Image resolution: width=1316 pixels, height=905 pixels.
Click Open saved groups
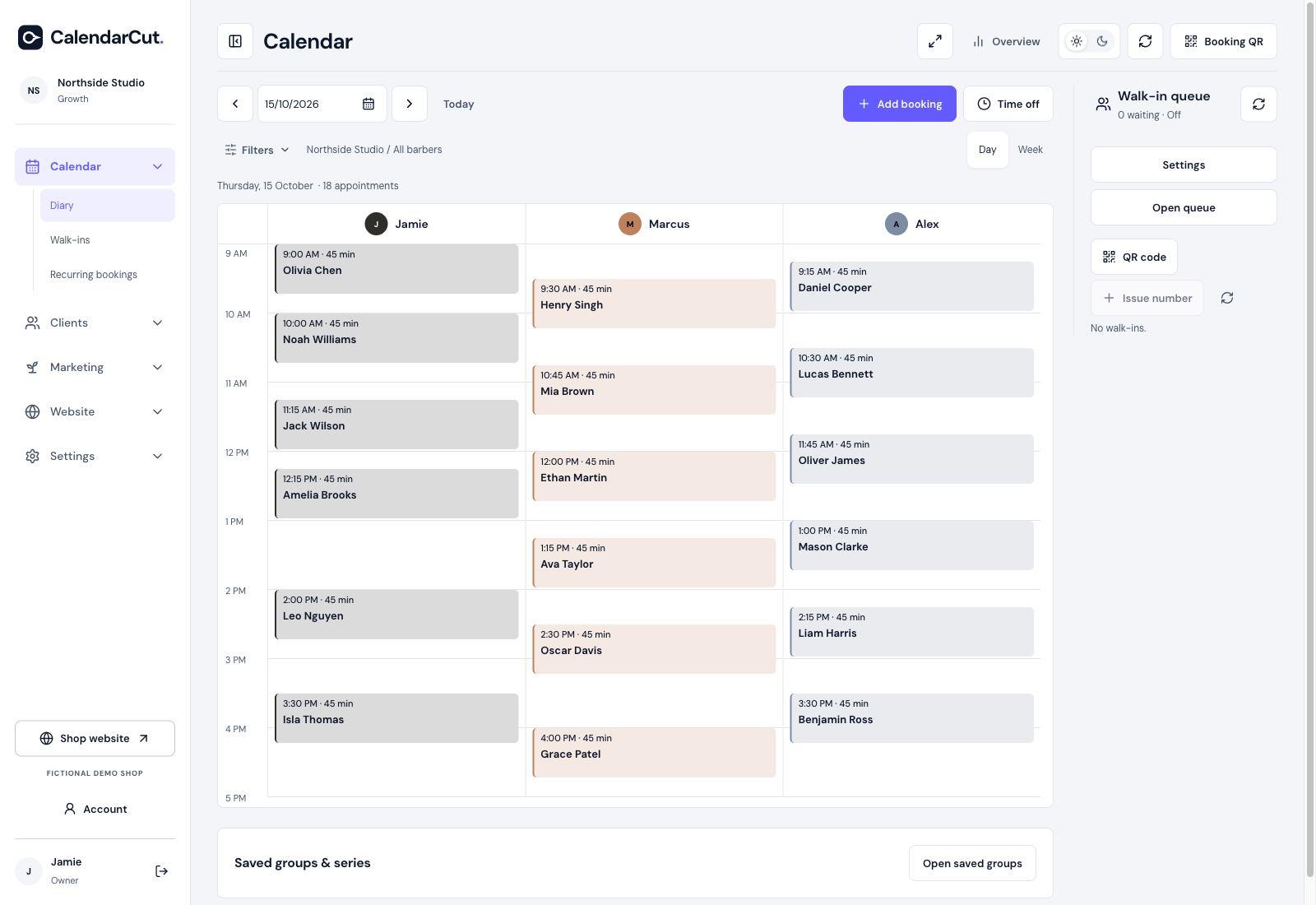(972, 863)
